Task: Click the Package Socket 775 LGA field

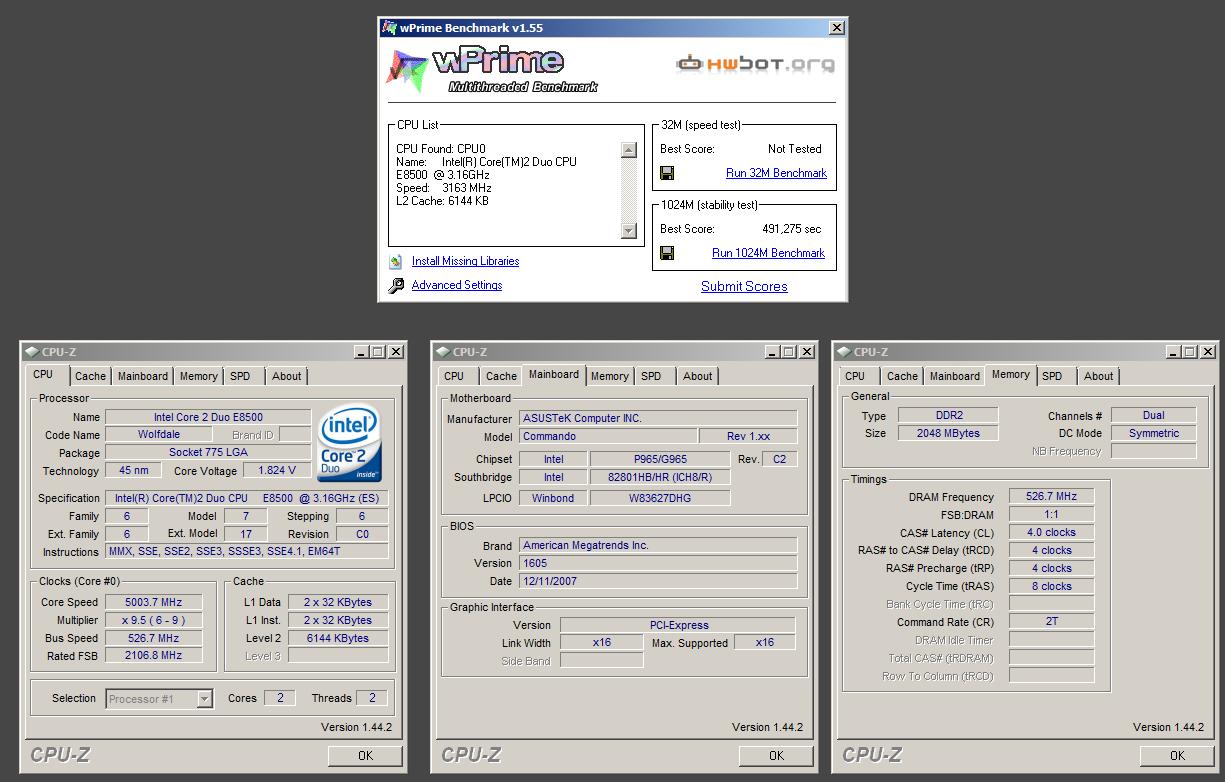Action: [x=208, y=452]
